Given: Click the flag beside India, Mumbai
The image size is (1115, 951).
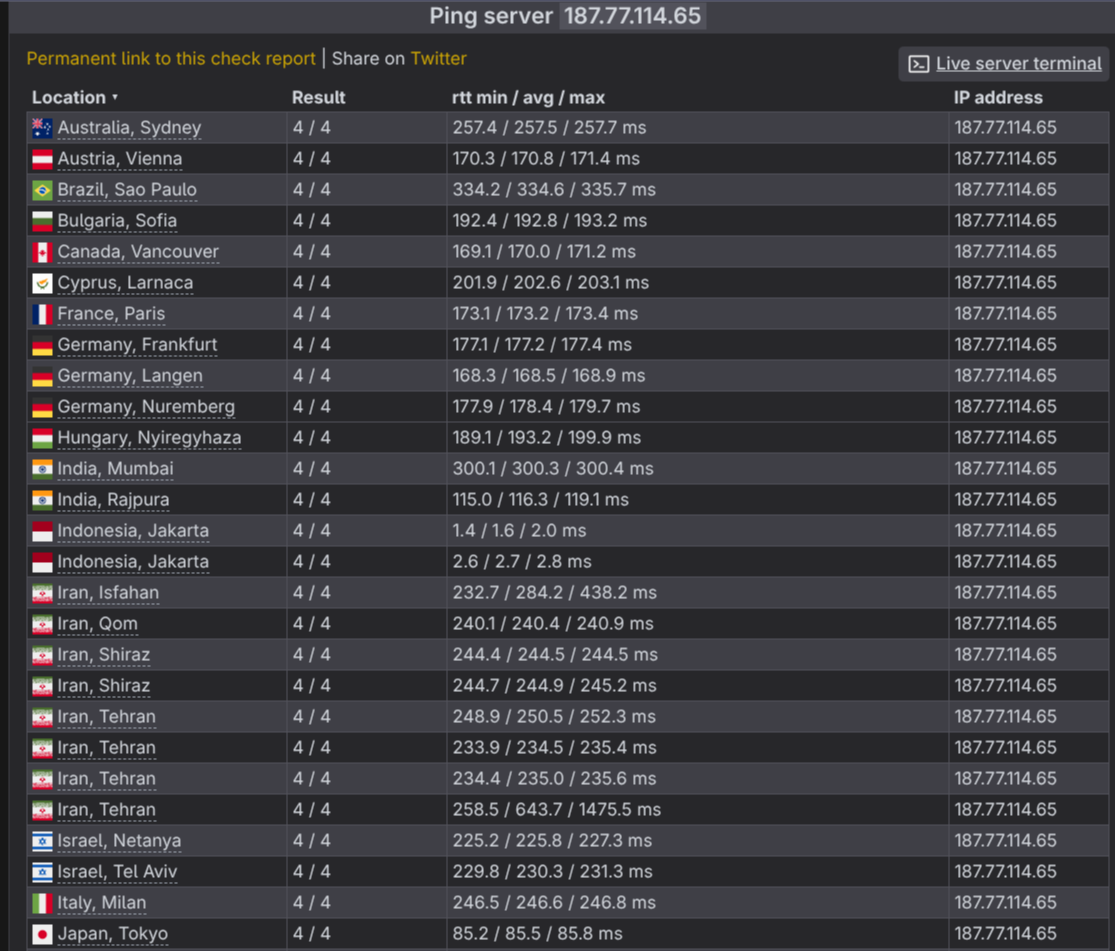Looking at the screenshot, I should 42,469.
